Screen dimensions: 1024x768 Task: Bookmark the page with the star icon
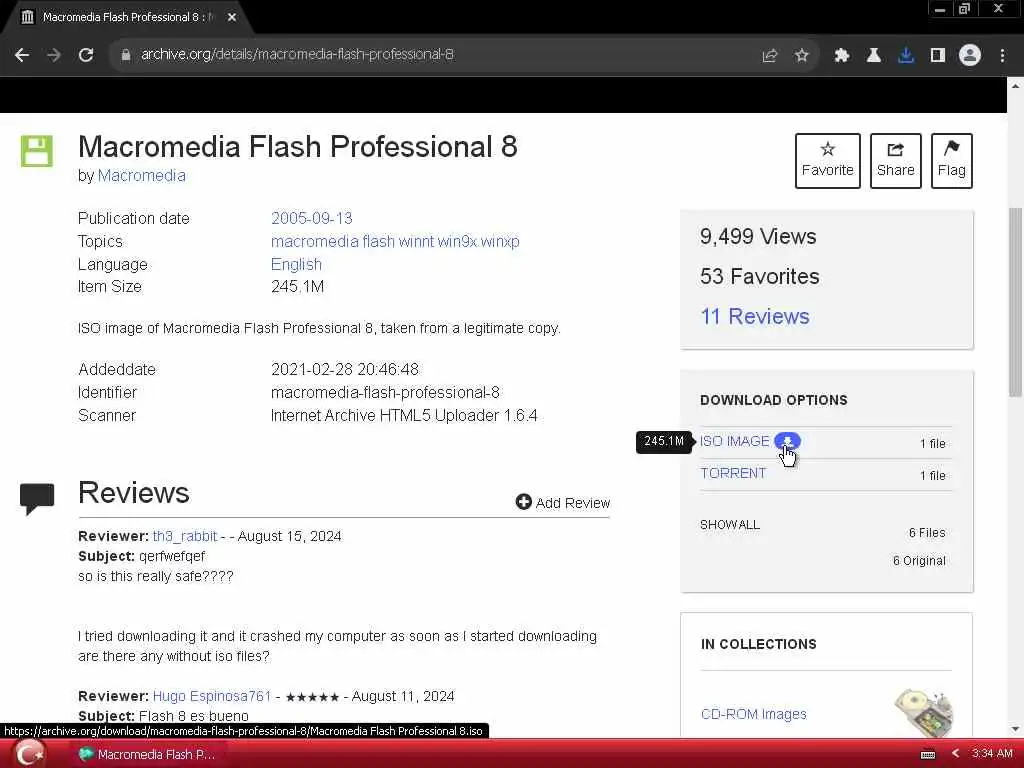coord(801,56)
